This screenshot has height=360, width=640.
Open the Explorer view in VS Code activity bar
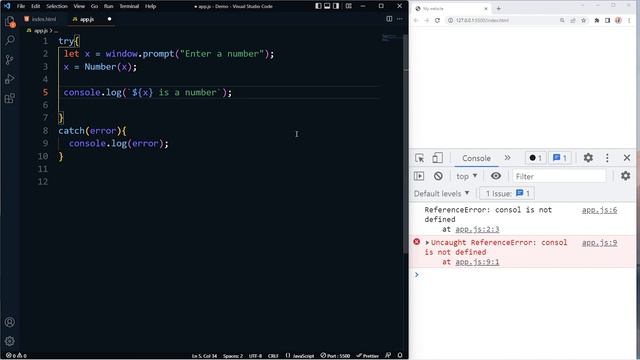pos(10,22)
